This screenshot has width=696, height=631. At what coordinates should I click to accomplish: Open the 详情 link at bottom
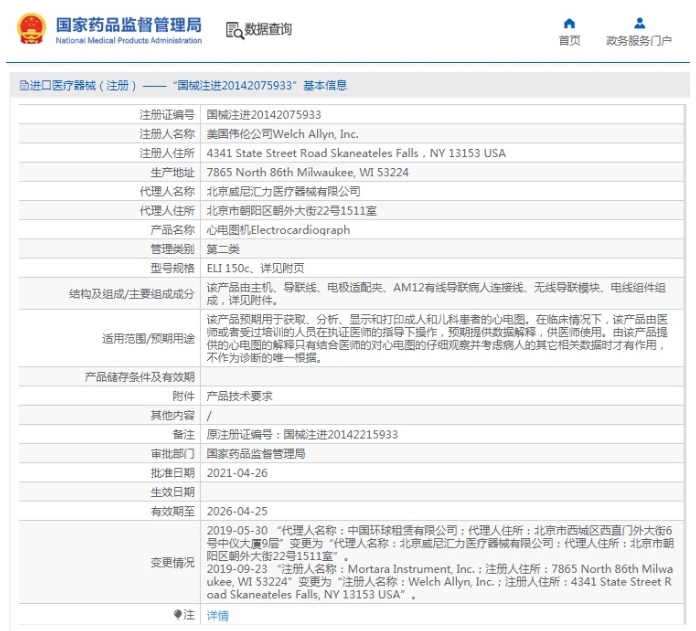point(217,615)
